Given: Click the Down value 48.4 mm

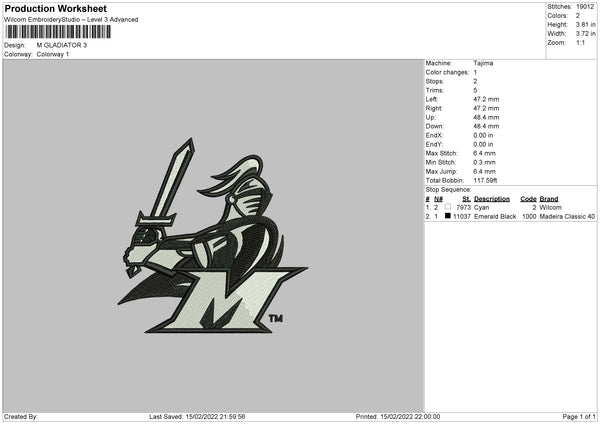Looking at the screenshot, I should pos(486,126).
